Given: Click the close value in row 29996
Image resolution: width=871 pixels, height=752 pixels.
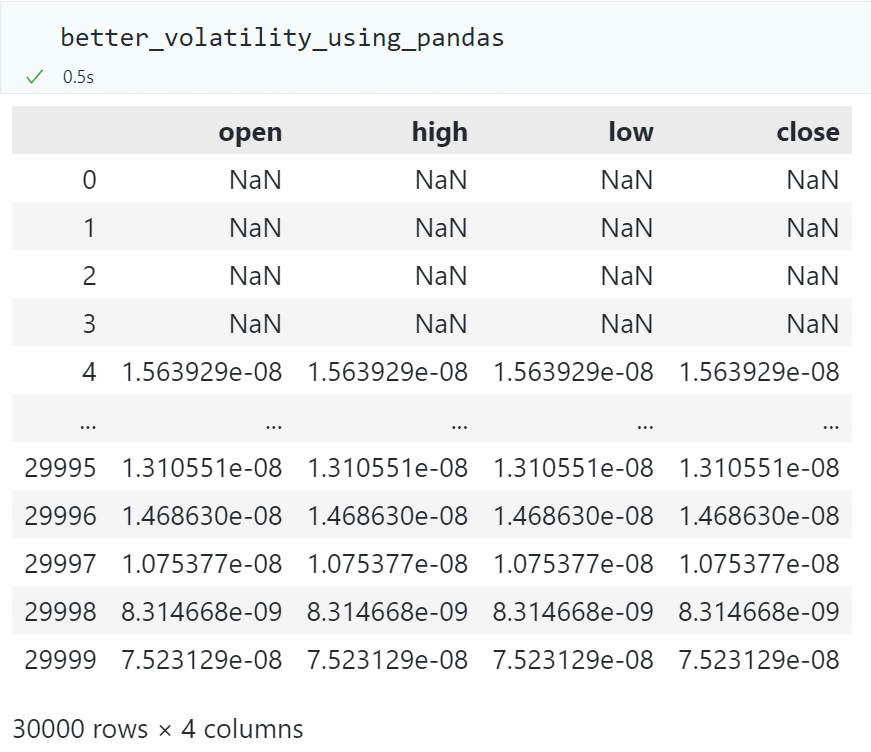Looking at the screenshot, I should (759, 516).
